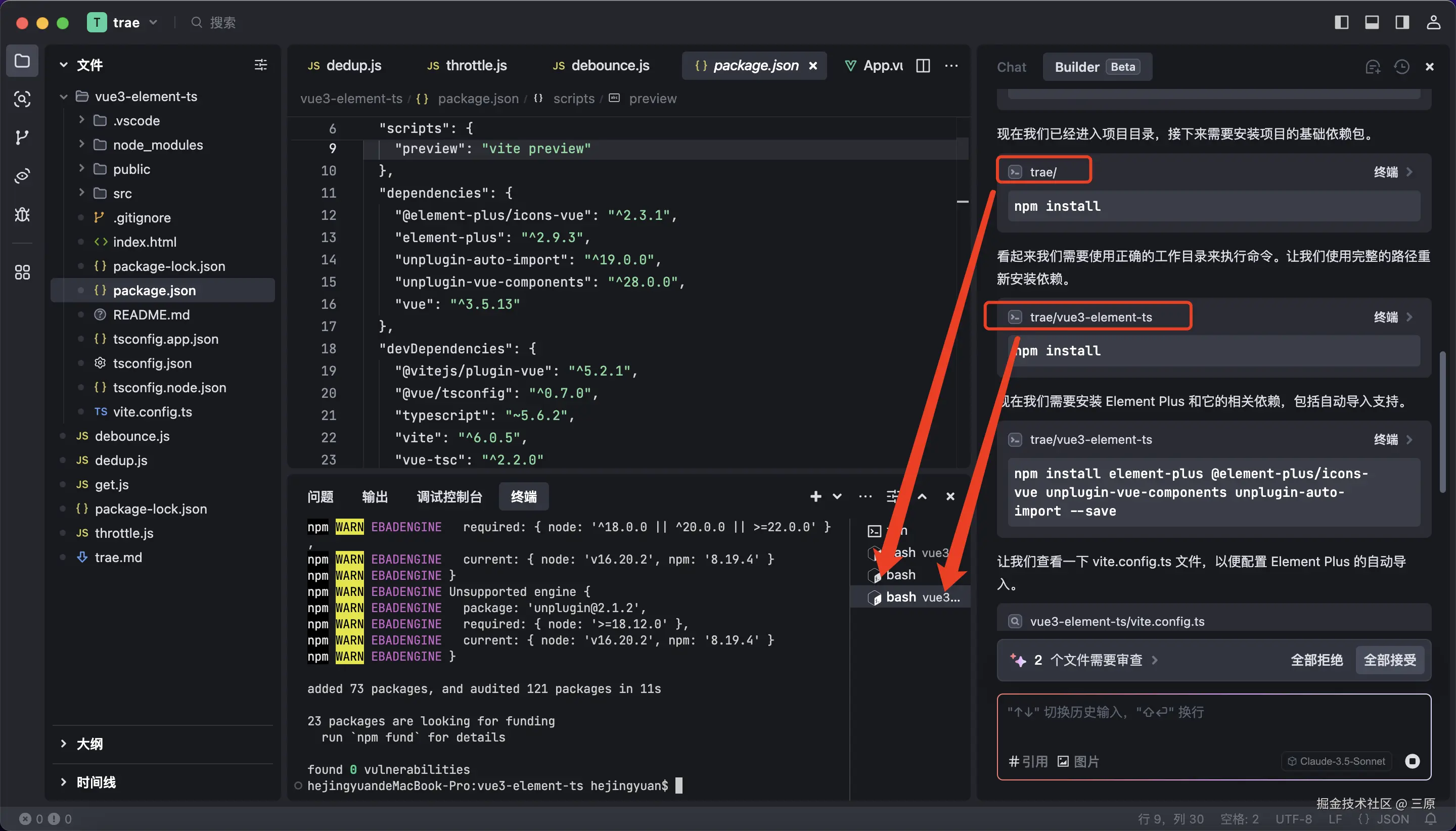Open chat history clock icon
The height and width of the screenshot is (831, 1456).
click(x=1401, y=67)
